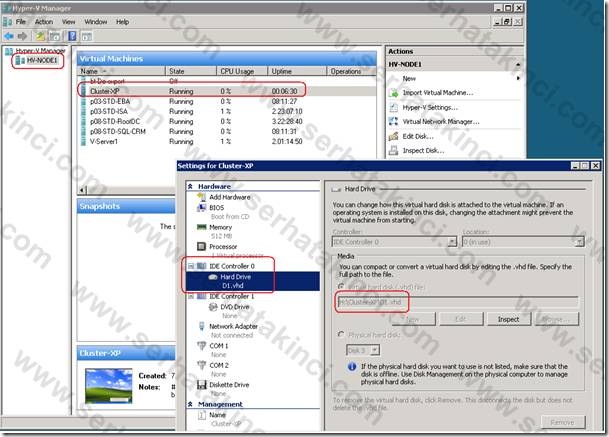Click Import Virtual Machine action icon
The height and width of the screenshot is (437, 609).
pos(393,93)
